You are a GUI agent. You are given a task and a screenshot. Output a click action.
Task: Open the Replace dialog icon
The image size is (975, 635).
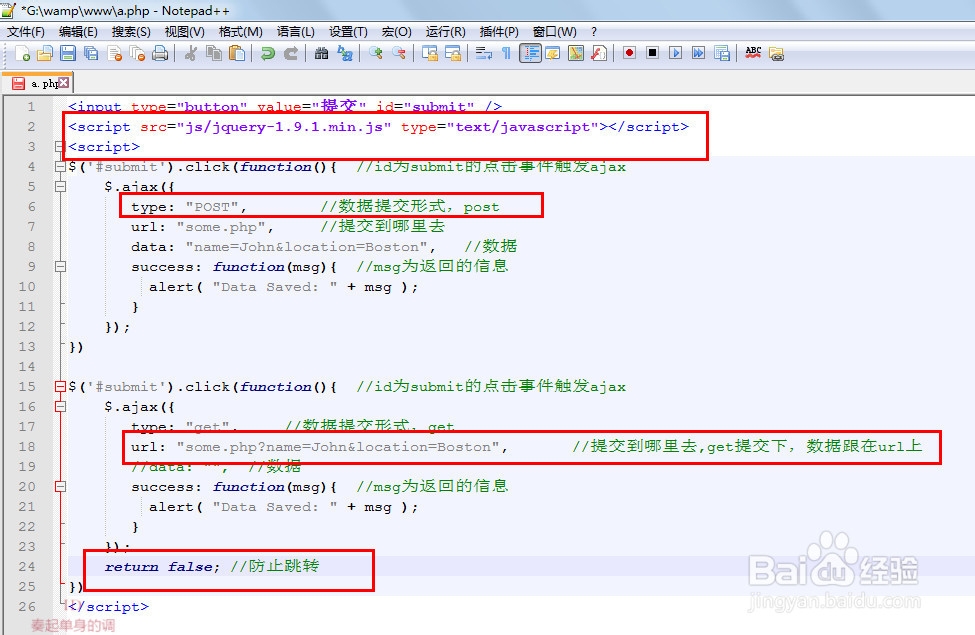point(344,53)
